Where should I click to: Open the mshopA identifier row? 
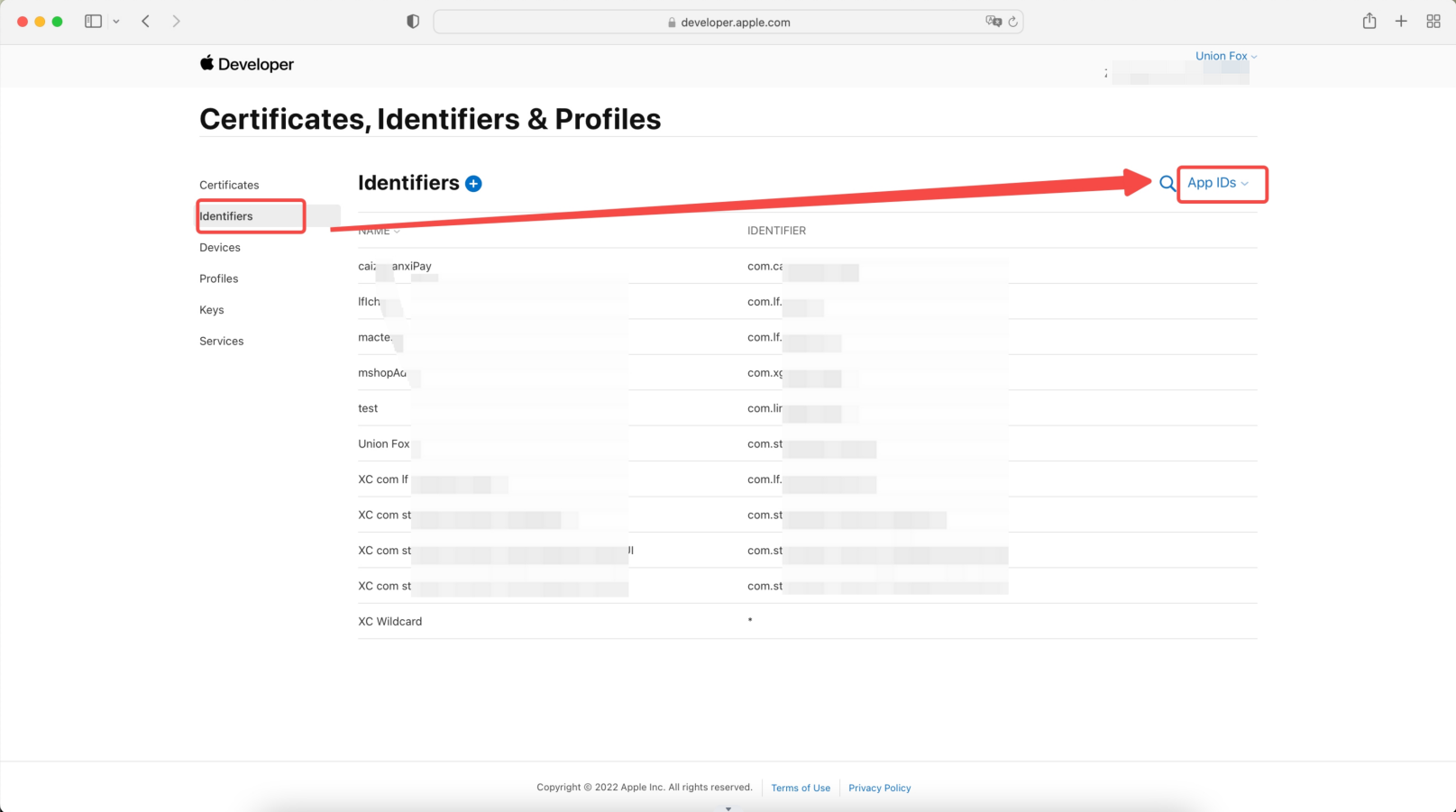click(807, 372)
